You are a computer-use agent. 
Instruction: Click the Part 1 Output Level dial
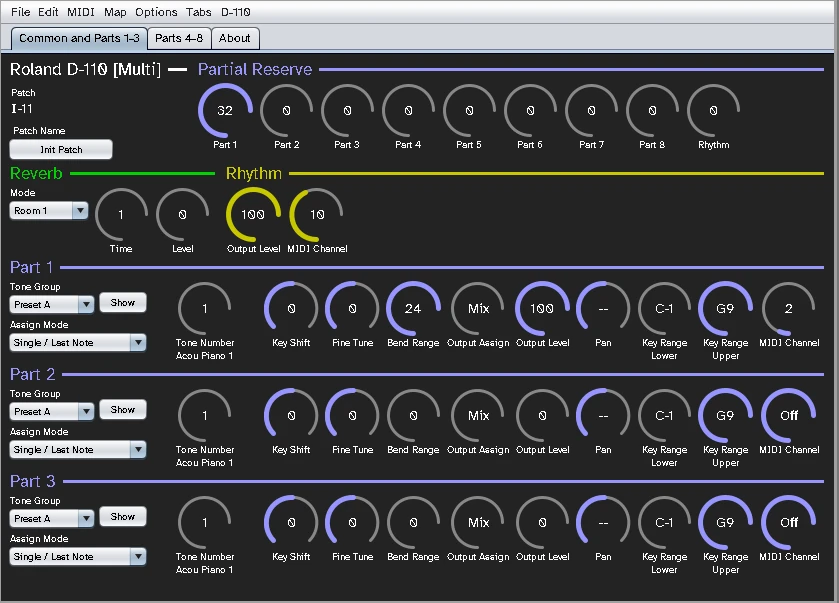542,309
